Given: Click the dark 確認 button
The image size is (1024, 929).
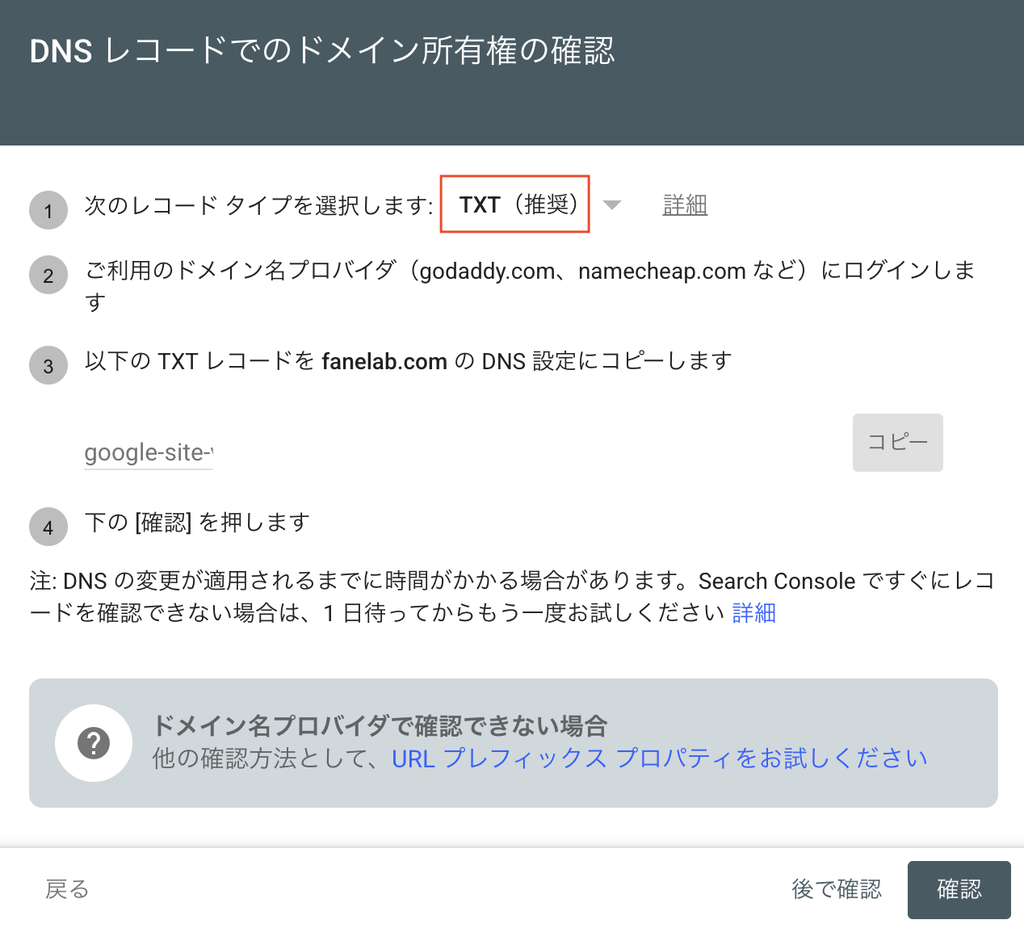Looking at the screenshot, I should [x=959, y=889].
